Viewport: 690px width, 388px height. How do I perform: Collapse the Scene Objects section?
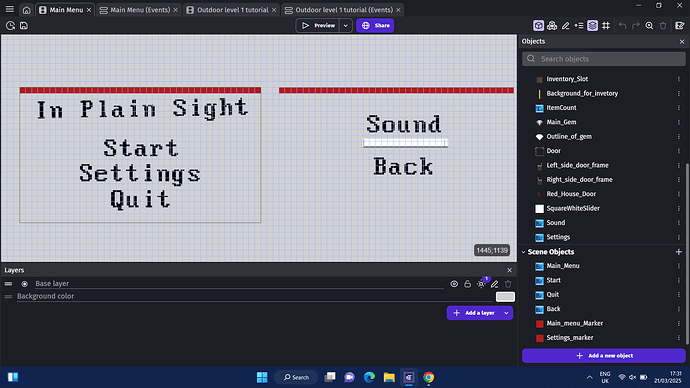click(x=524, y=252)
